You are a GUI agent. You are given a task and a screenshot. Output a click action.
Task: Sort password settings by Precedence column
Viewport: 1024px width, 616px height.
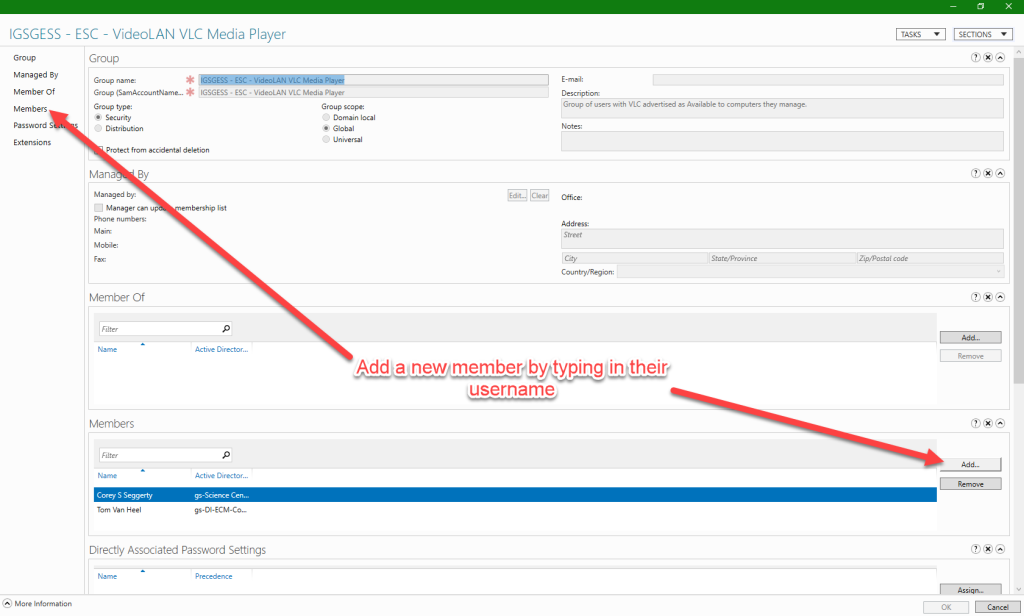pos(214,576)
